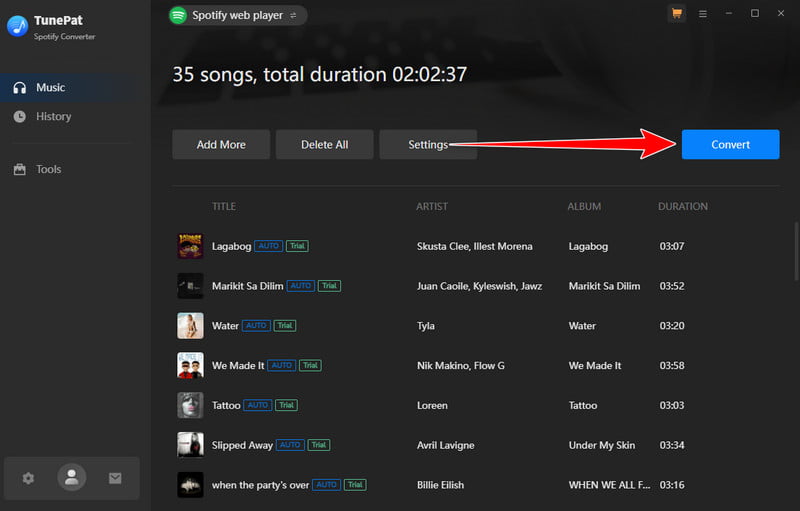Viewport: 800px width, 511px height.
Task: Open the user account avatar icon
Action: coord(71,477)
